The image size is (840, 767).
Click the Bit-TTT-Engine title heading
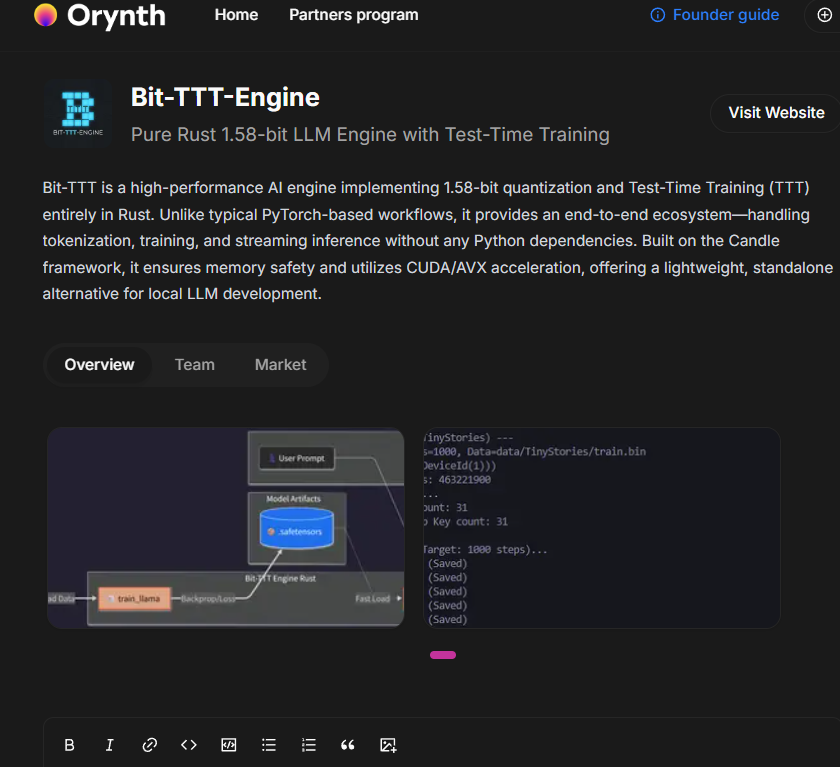tap(225, 97)
